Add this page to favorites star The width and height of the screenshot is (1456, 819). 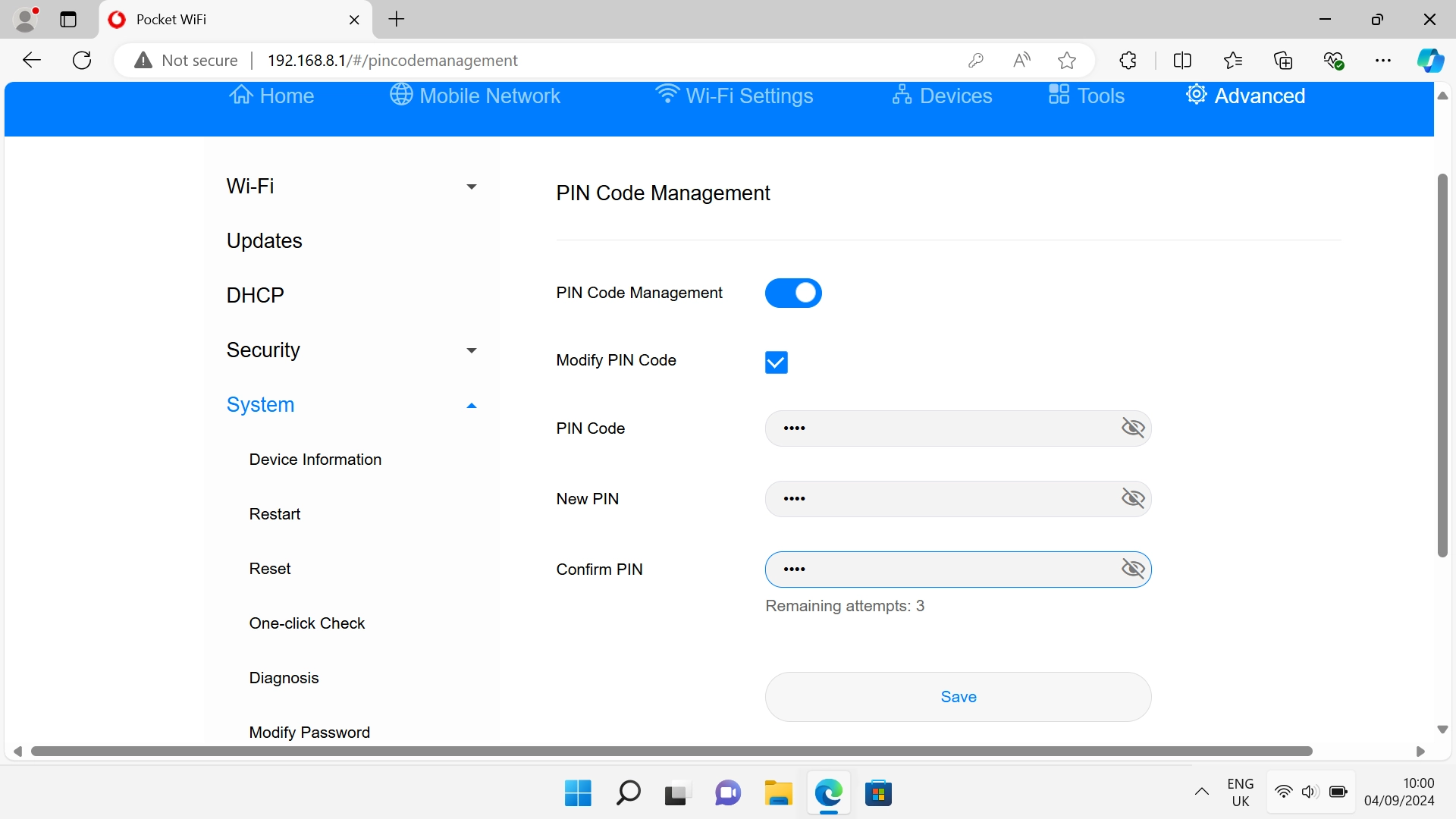[x=1067, y=61]
